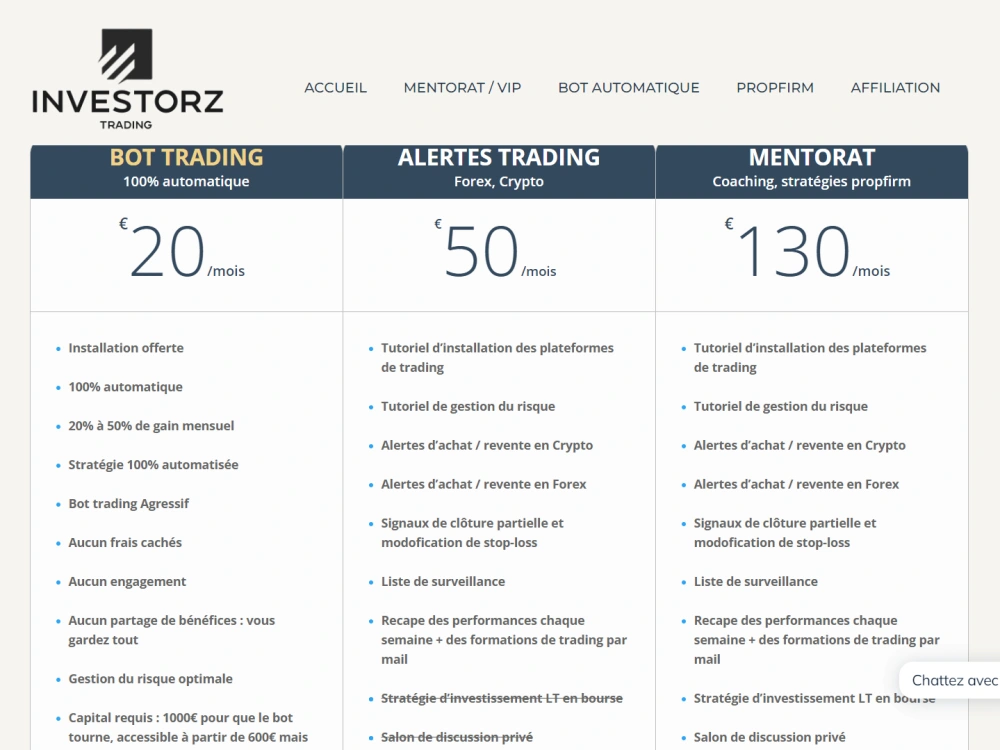Screen dimensions: 1000x750
Task: Click Alertes Trading 'Tutoriel d'installation des plateformes'
Action: [497, 358]
